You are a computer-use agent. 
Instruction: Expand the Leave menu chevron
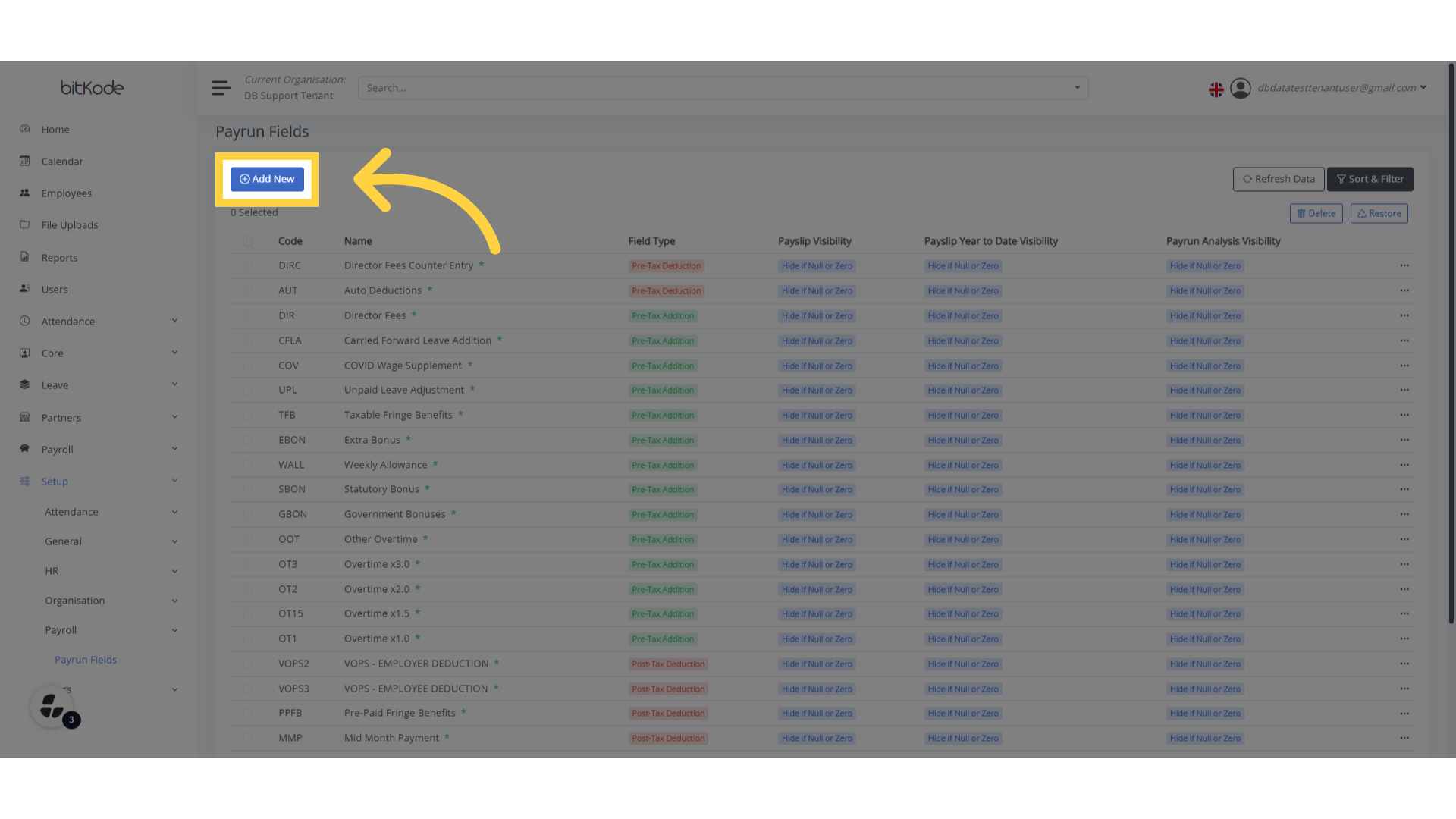(175, 384)
